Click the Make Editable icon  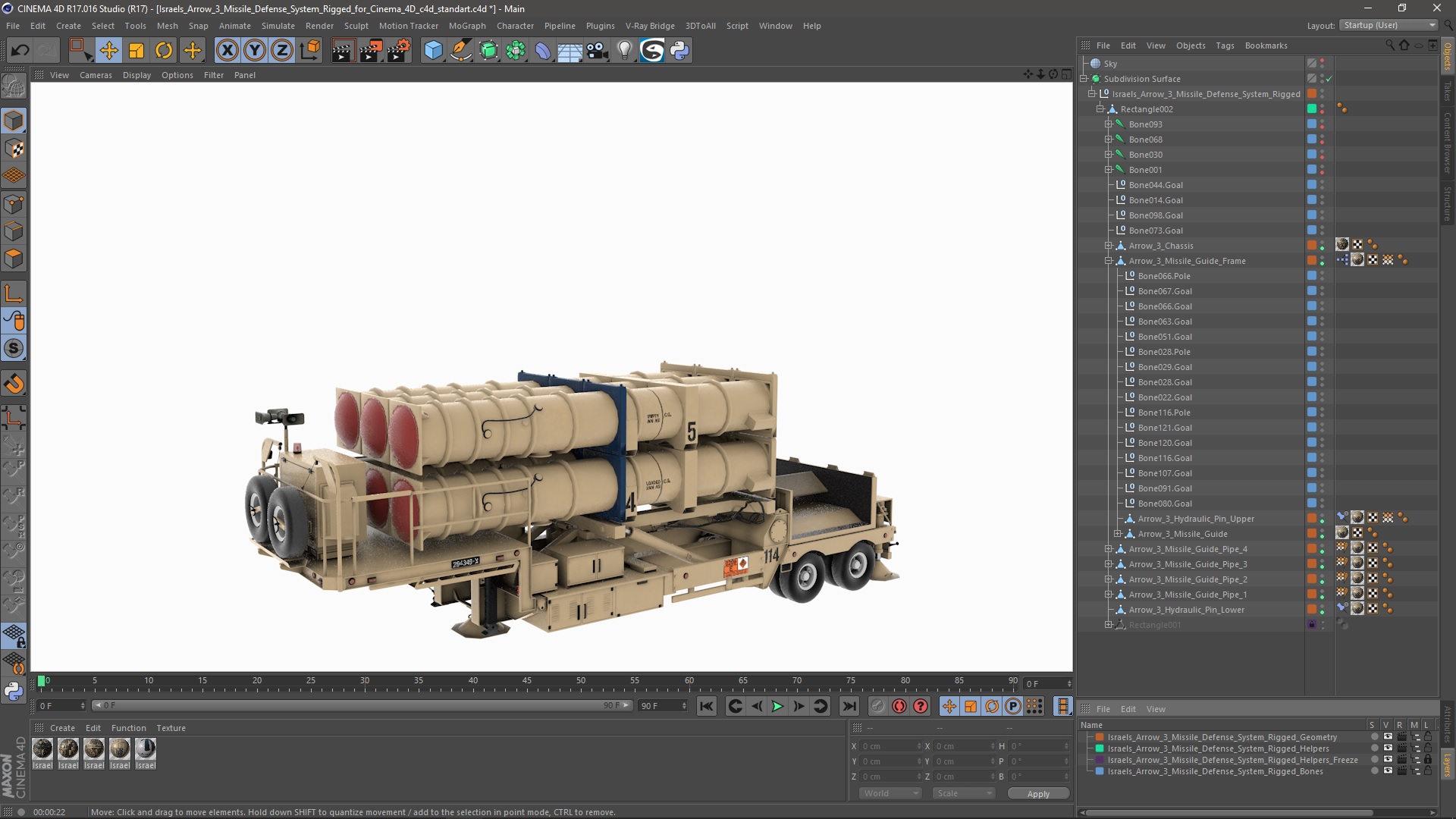click(x=14, y=86)
